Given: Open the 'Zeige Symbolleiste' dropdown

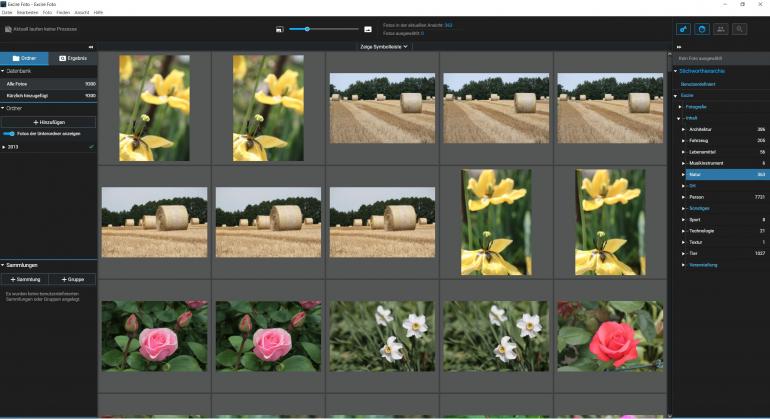Looking at the screenshot, I should [x=384, y=46].
